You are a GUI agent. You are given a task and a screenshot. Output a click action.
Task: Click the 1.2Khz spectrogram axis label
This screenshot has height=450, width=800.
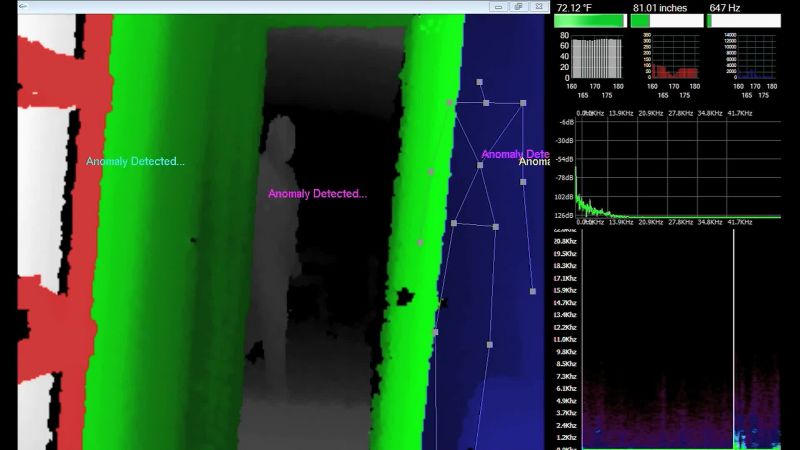pyautogui.click(x=566, y=437)
